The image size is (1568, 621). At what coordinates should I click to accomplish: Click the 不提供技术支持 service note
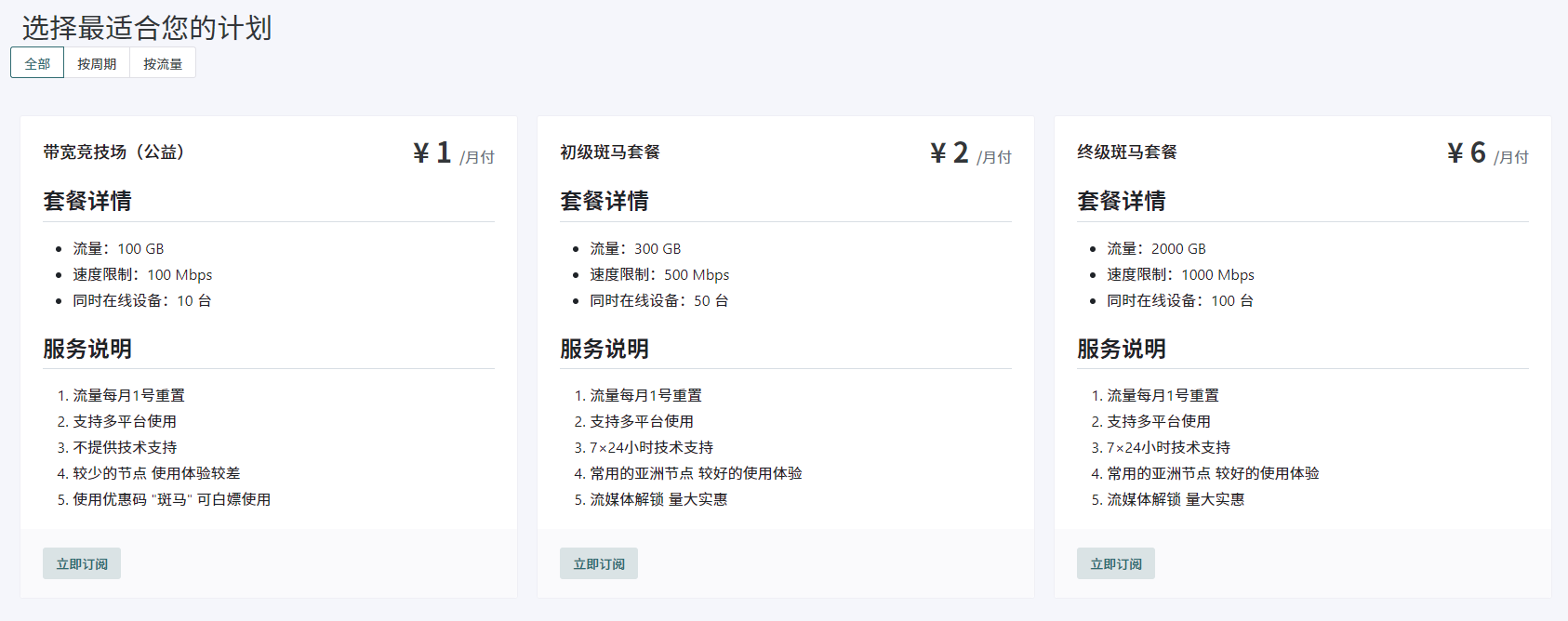[x=125, y=447]
